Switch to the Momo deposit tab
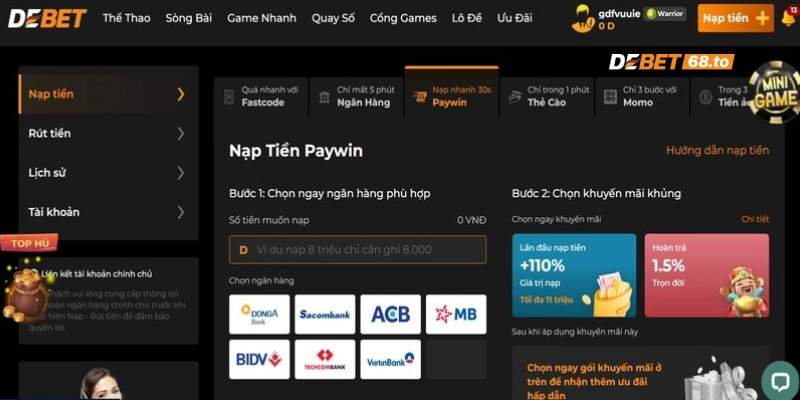The image size is (800, 400). [x=642, y=96]
